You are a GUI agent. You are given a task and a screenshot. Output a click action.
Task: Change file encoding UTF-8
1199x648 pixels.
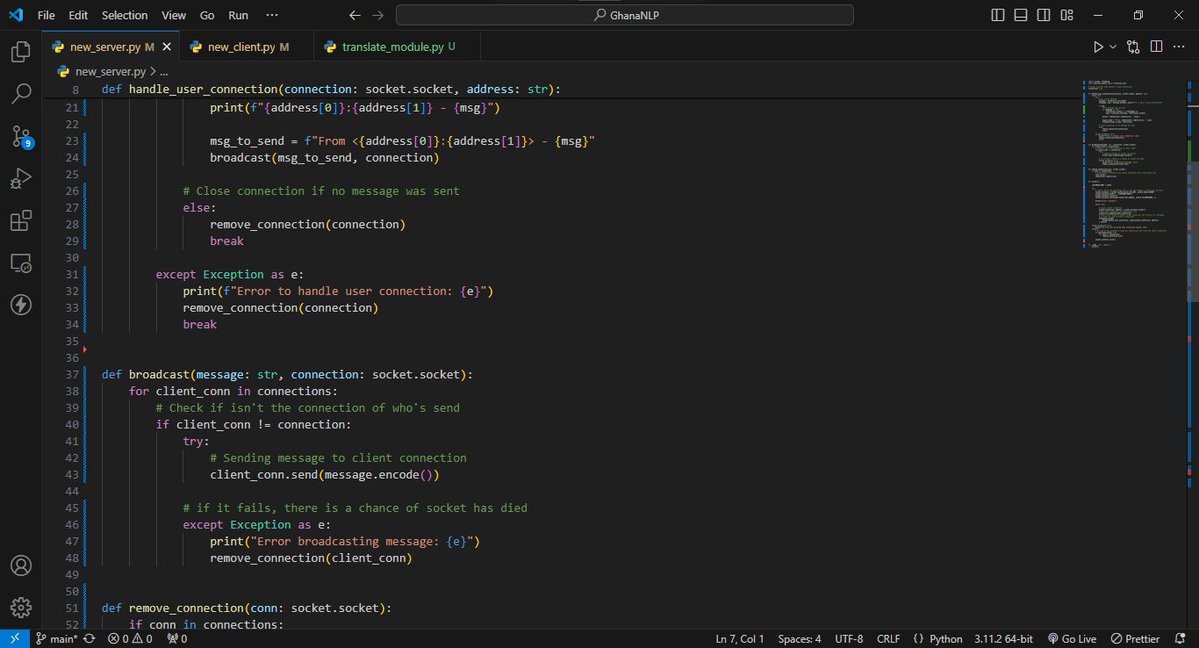click(x=849, y=639)
